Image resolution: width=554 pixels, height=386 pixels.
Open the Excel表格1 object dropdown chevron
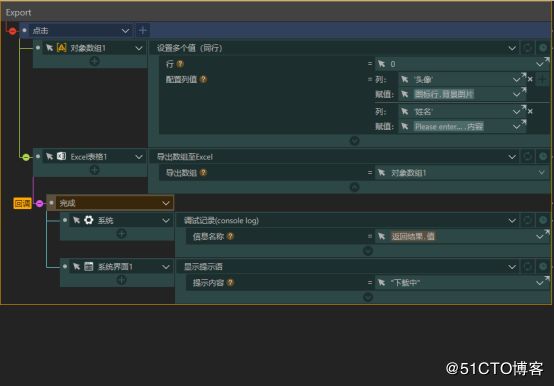(139, 157)
